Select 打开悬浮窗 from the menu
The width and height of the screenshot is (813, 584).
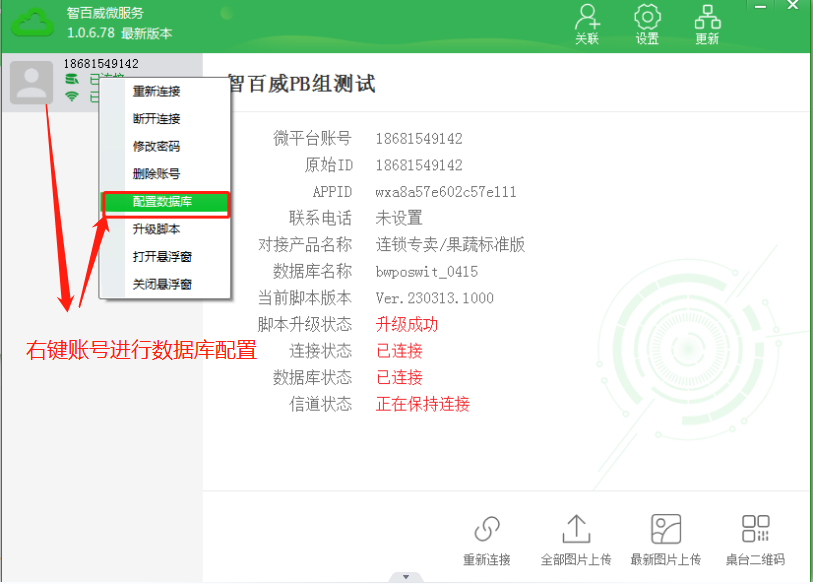pos(162,257)
